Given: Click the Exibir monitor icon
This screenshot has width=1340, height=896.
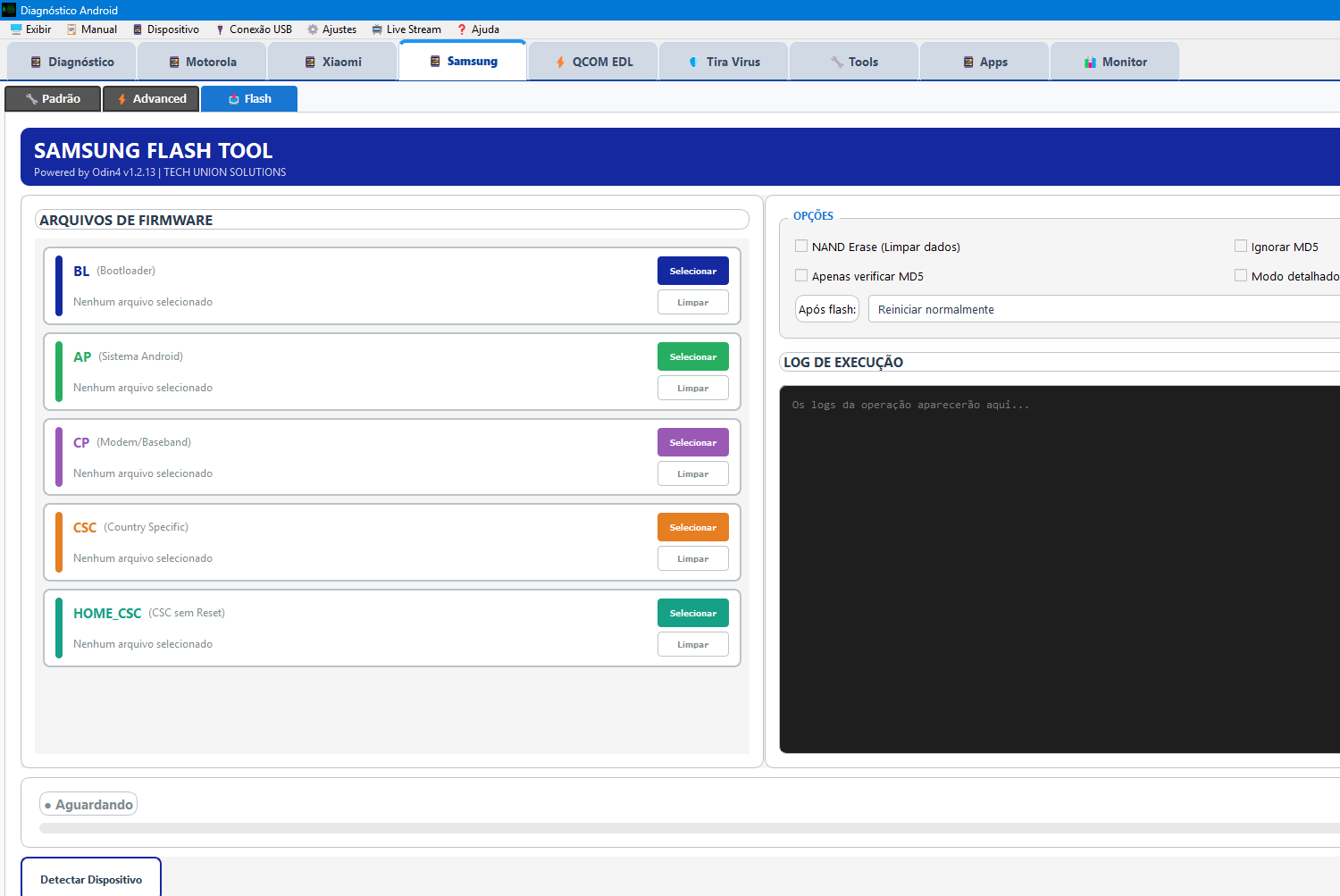Looking at the screenshot, I should [x=16, y=29].
